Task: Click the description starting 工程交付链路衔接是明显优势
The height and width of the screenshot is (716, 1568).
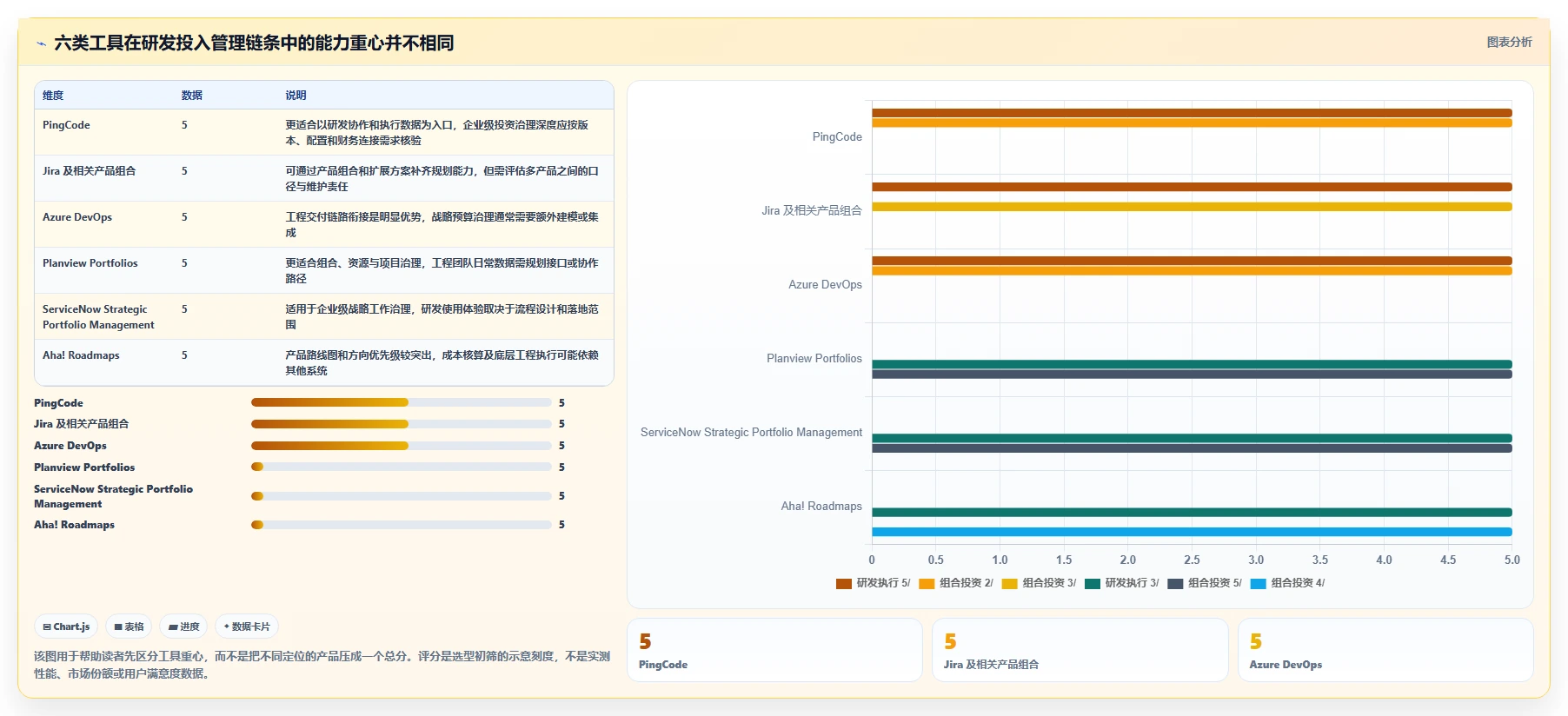Action: (x=442, y=225)
